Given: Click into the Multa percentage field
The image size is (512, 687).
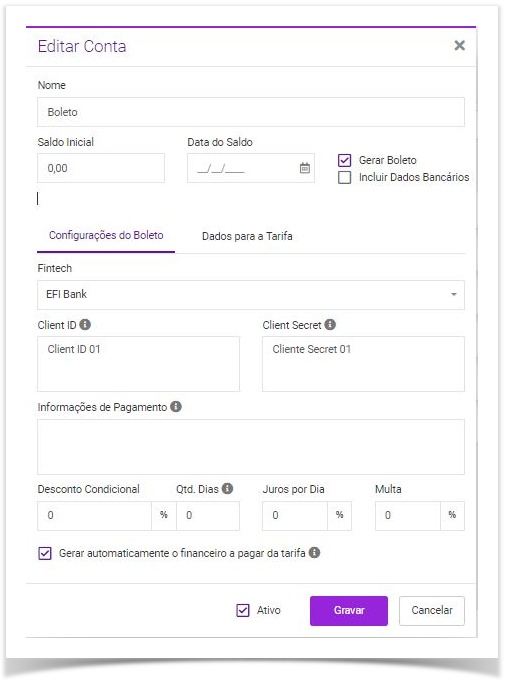Looking at the screenshot, I should point(408,516).
